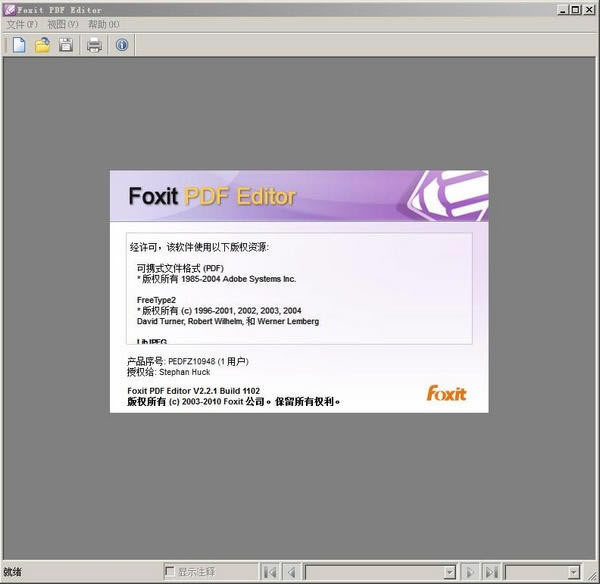Close the Foxit PDF Editor window
Screen dimensions: 600x584
pyautogui.click(x=589, y=10)
